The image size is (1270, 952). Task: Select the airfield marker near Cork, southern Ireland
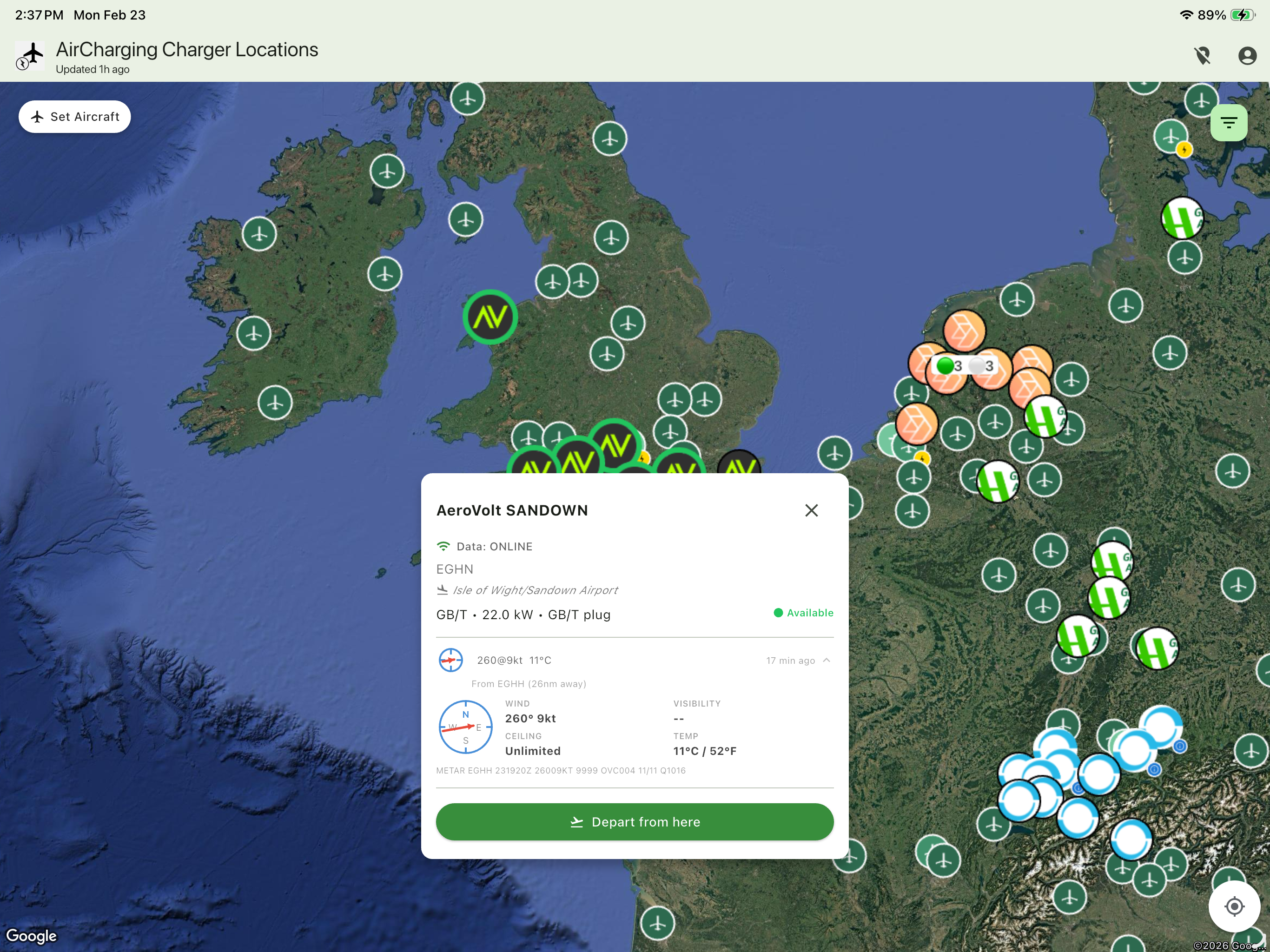(275, 403)
